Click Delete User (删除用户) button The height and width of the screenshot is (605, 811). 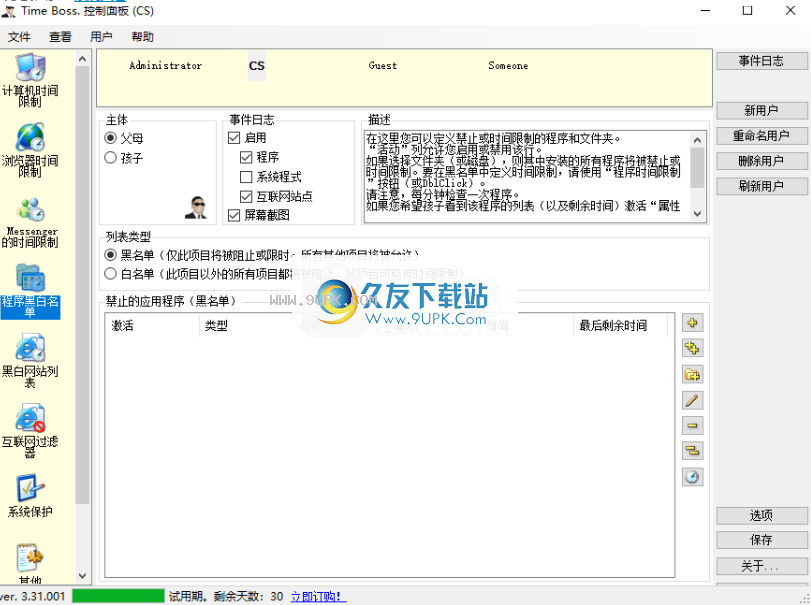761,161
